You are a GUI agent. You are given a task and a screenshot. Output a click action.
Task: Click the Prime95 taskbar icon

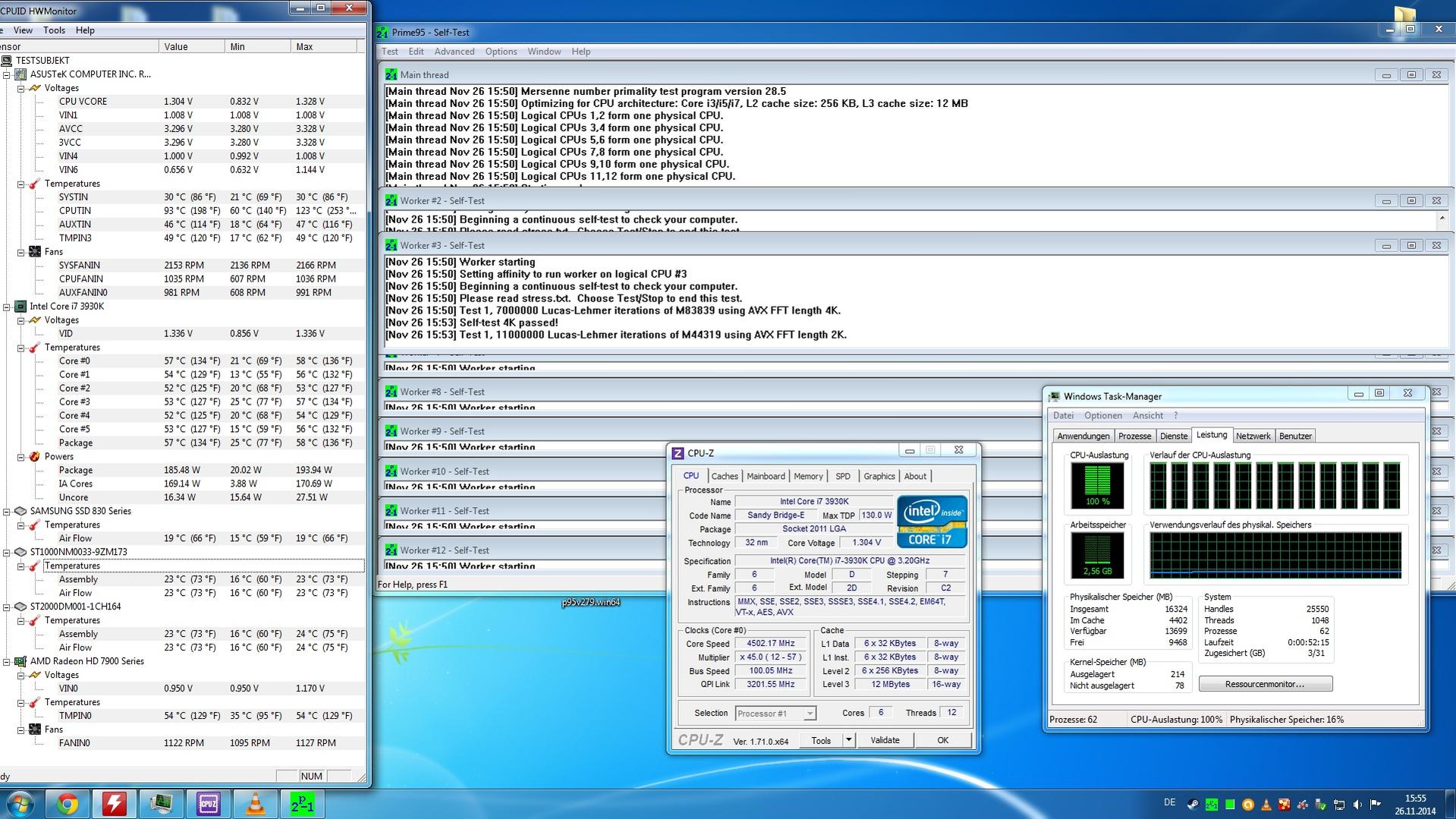tap(303, 804)
